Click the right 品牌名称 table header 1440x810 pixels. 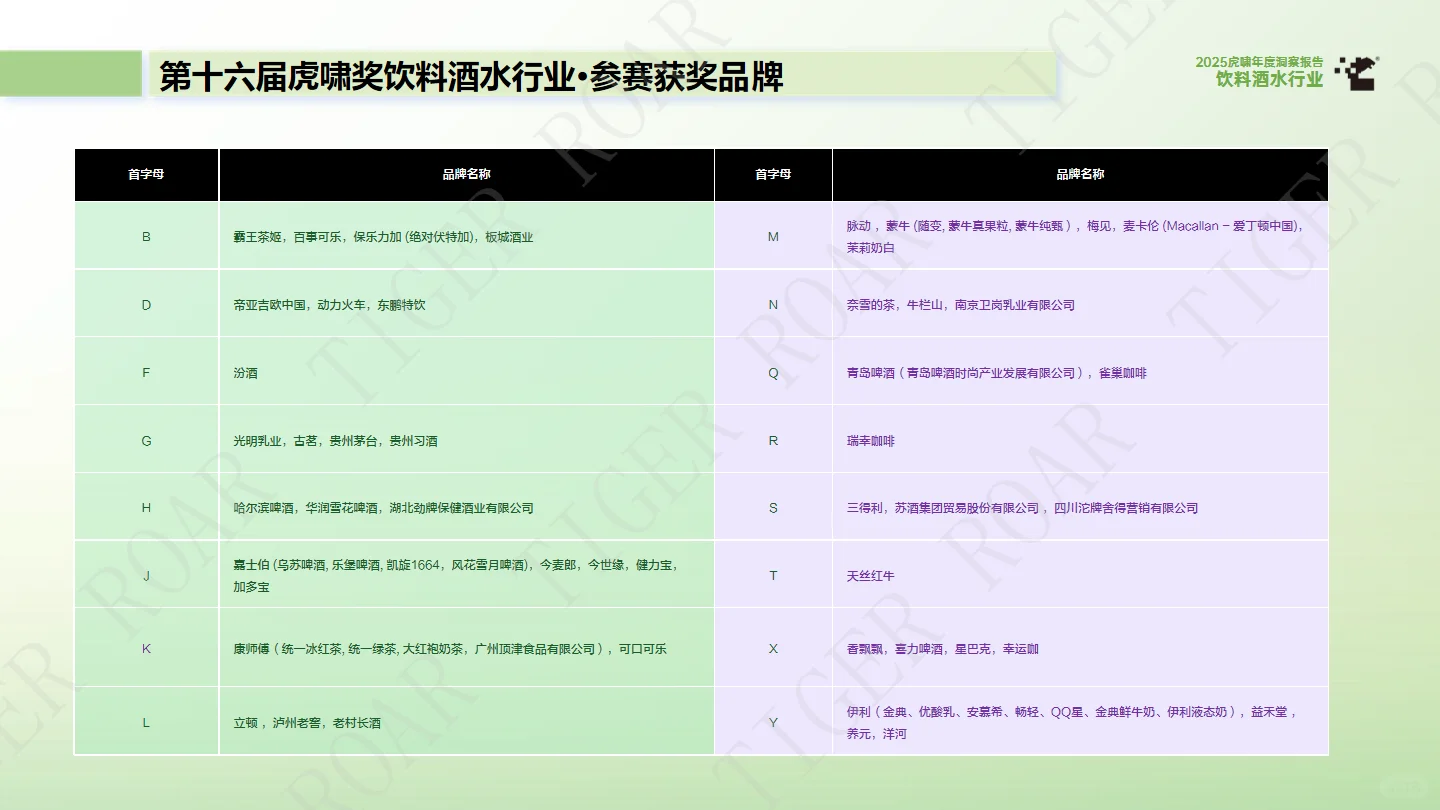1079,174
